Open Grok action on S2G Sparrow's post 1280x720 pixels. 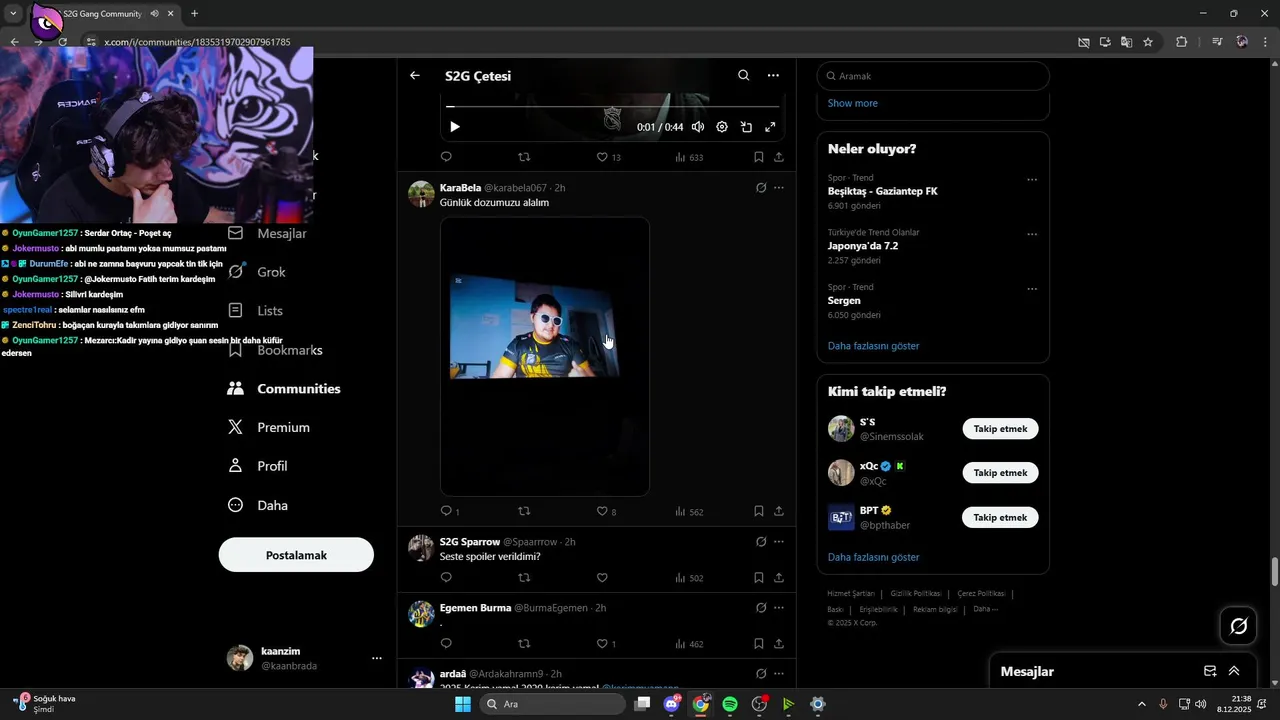[761, 542]
